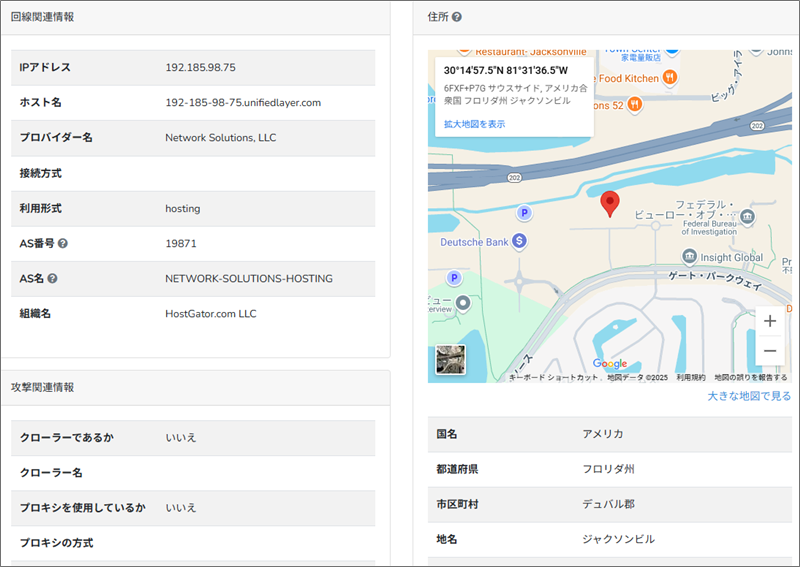Click 利用規約 link on map

point(691,377)
